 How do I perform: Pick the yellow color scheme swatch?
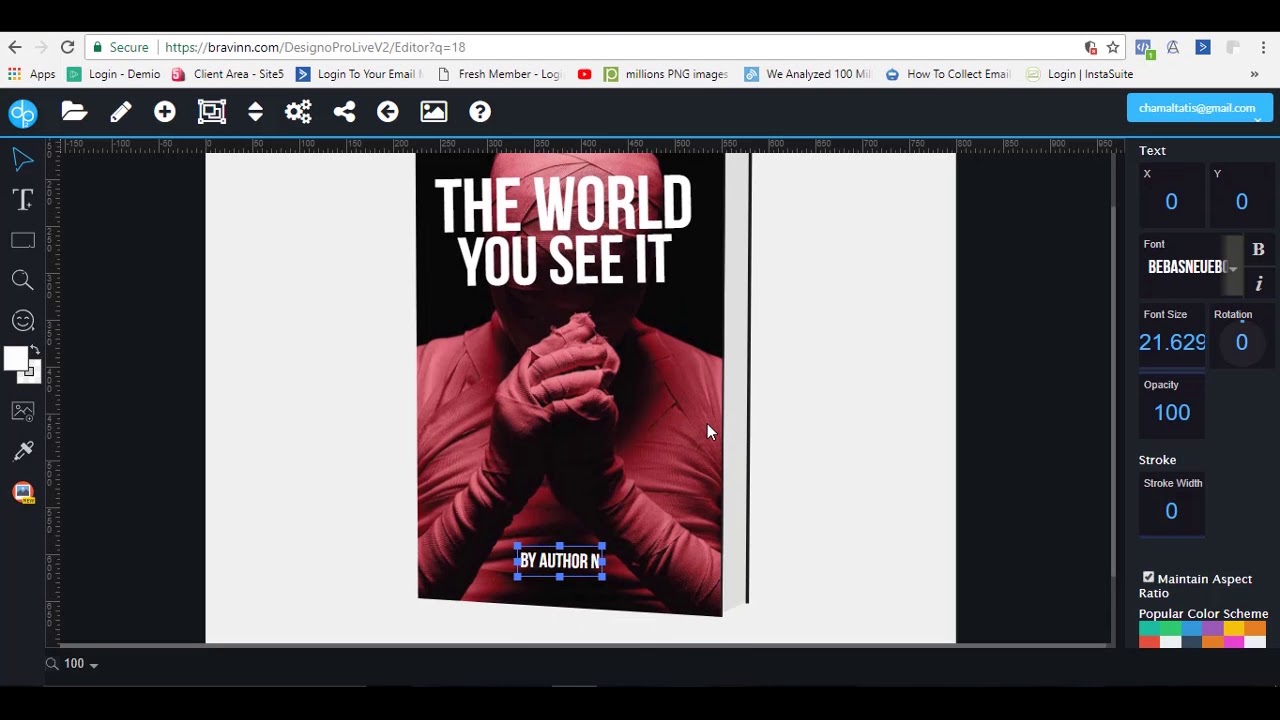[x=1234, y=628]
